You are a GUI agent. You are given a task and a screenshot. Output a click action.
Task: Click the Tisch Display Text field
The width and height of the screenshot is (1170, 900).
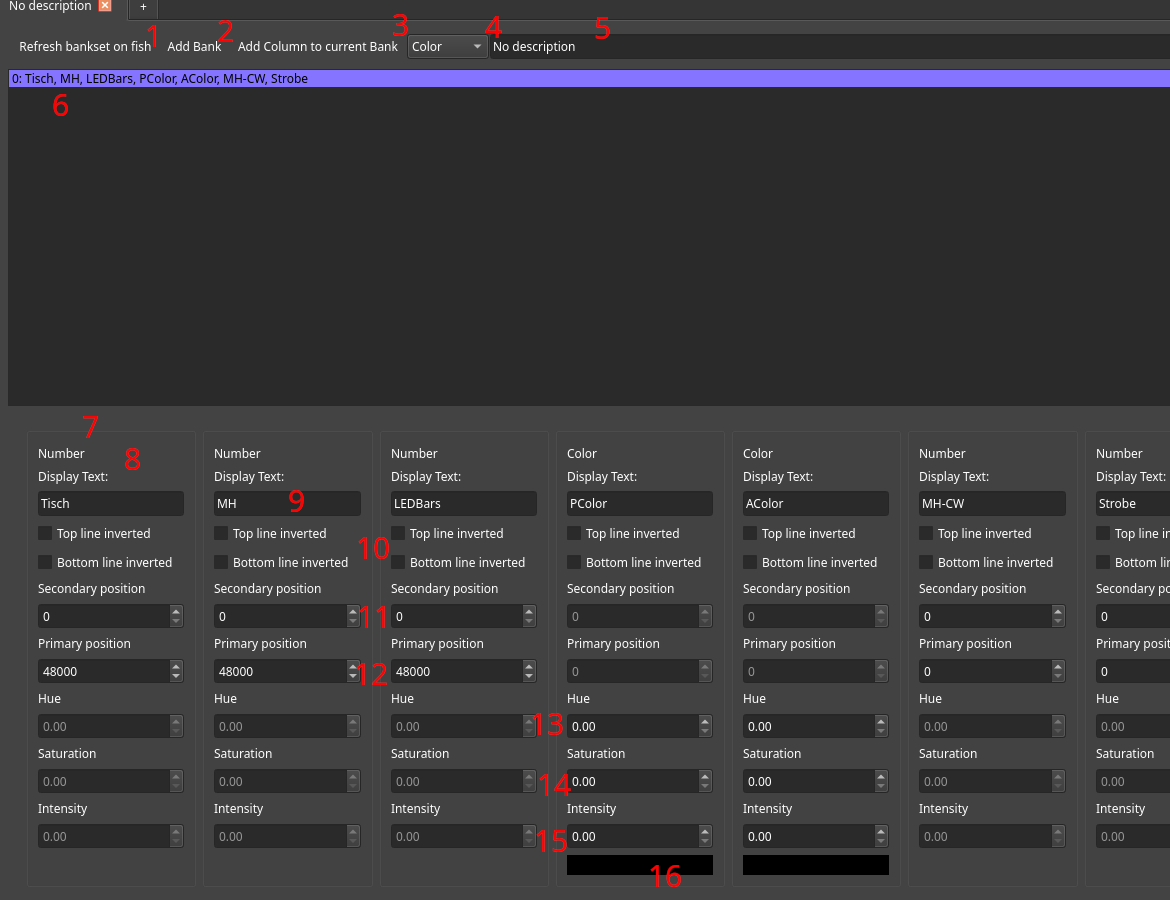pyautogui.click(x=110, y=503)
